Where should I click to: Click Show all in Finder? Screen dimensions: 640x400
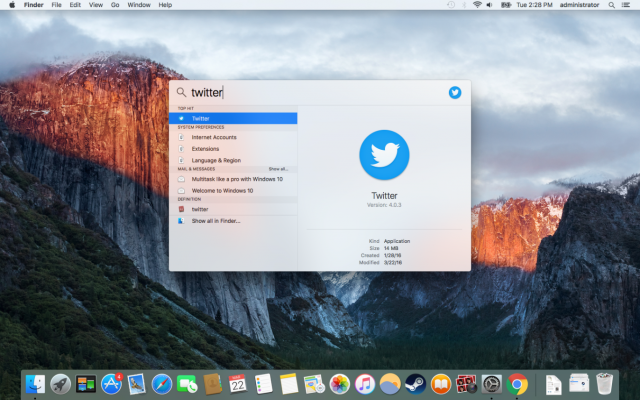tap(233, 221)
